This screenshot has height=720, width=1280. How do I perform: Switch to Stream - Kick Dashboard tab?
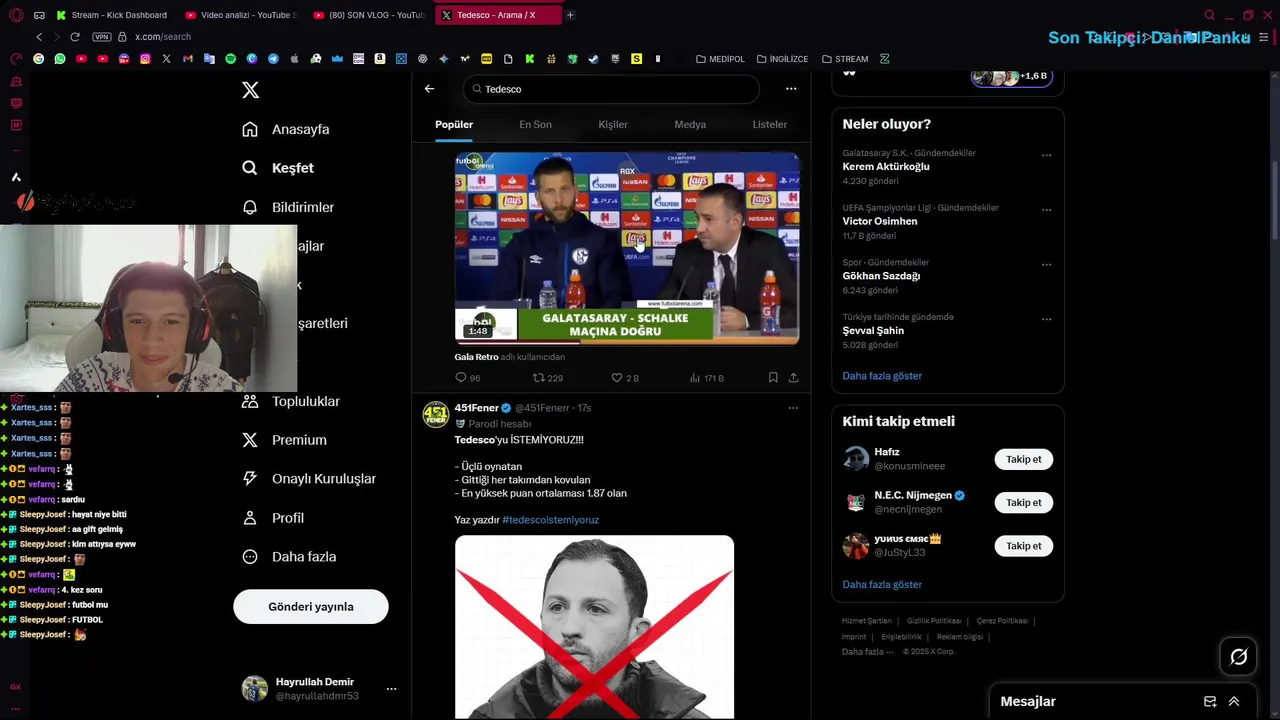(113, 15)
